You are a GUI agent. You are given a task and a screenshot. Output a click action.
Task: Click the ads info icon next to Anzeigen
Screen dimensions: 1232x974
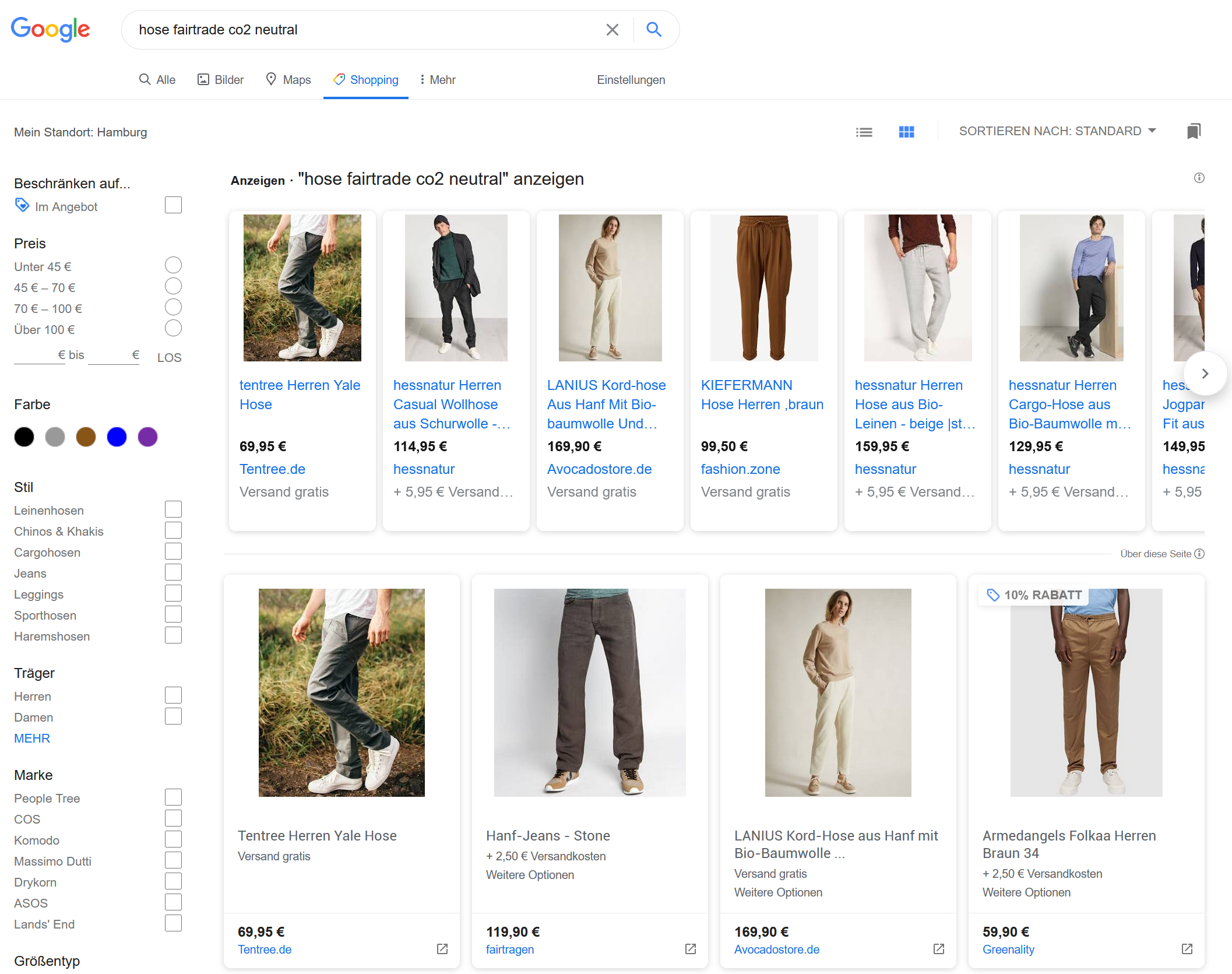point(1199,178)
